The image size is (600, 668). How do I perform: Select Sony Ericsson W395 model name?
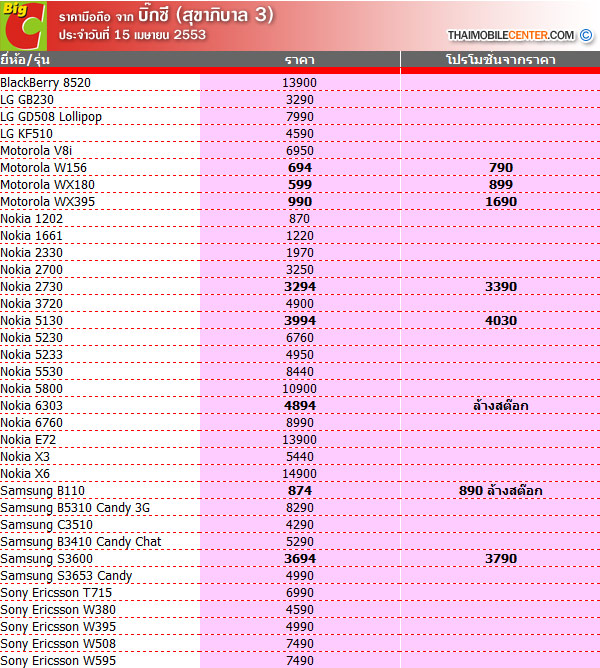(x=58, y=628)
